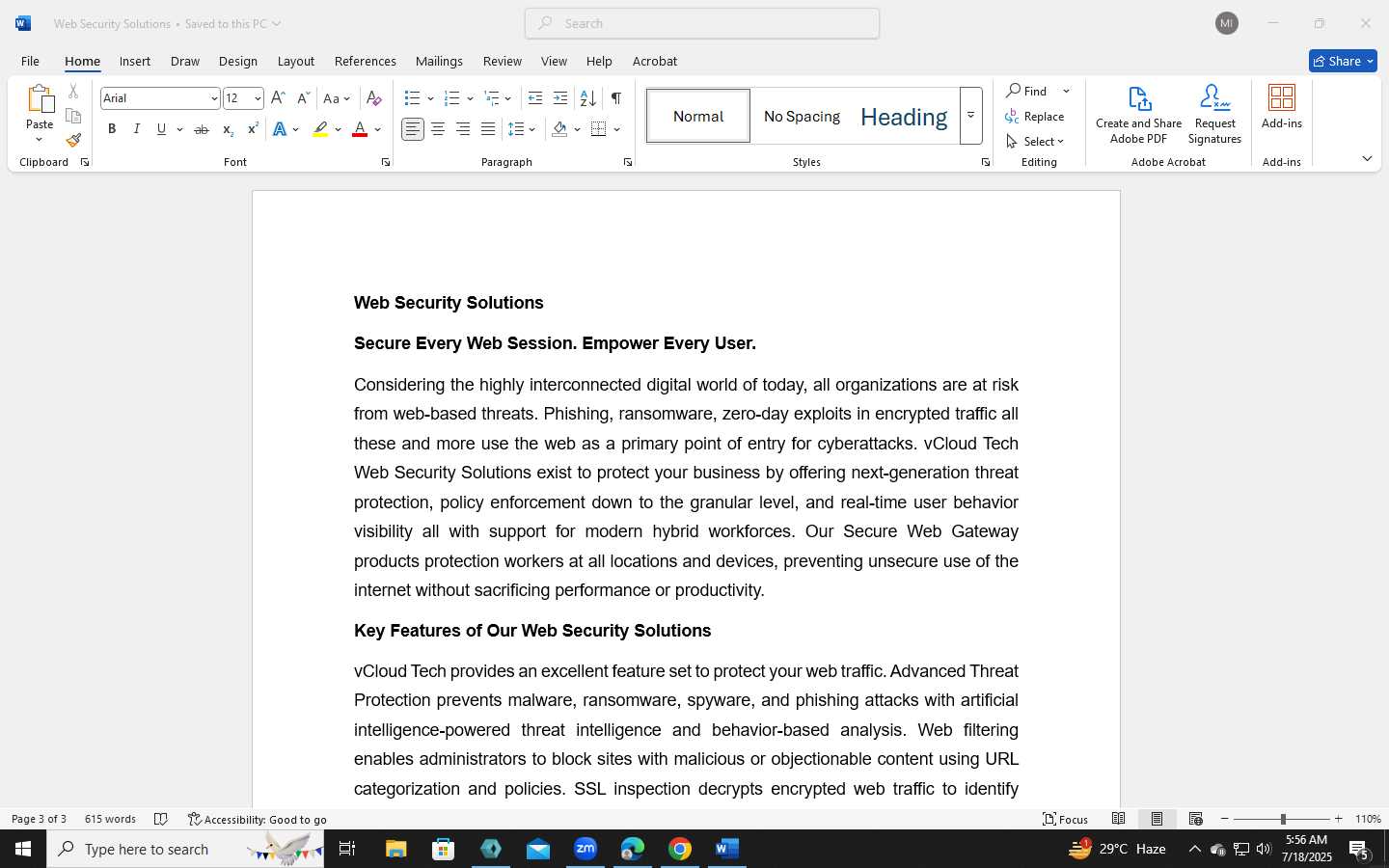Expand the Find options arrow

1067,92
